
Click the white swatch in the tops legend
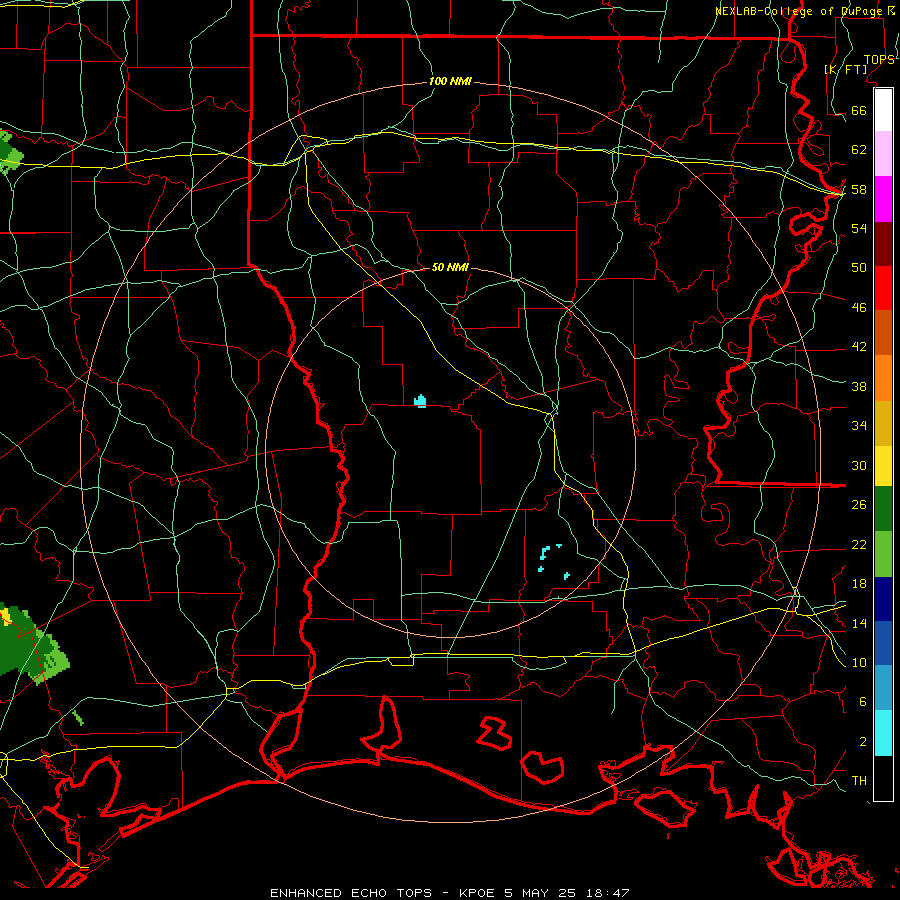pos(883,110)
